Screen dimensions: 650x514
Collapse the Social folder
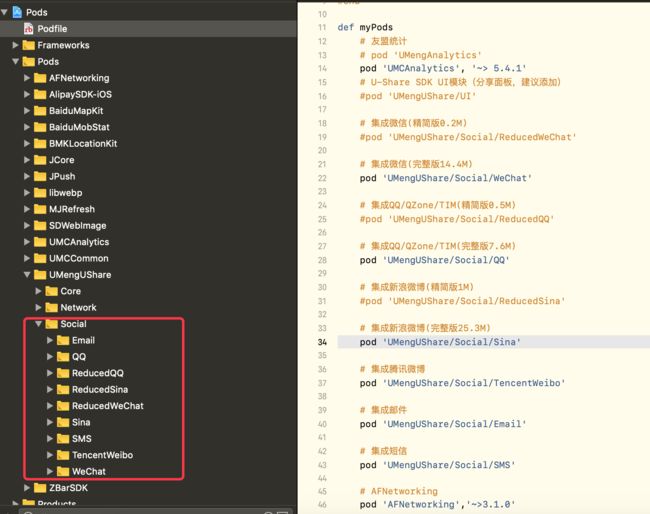[39, 324]
